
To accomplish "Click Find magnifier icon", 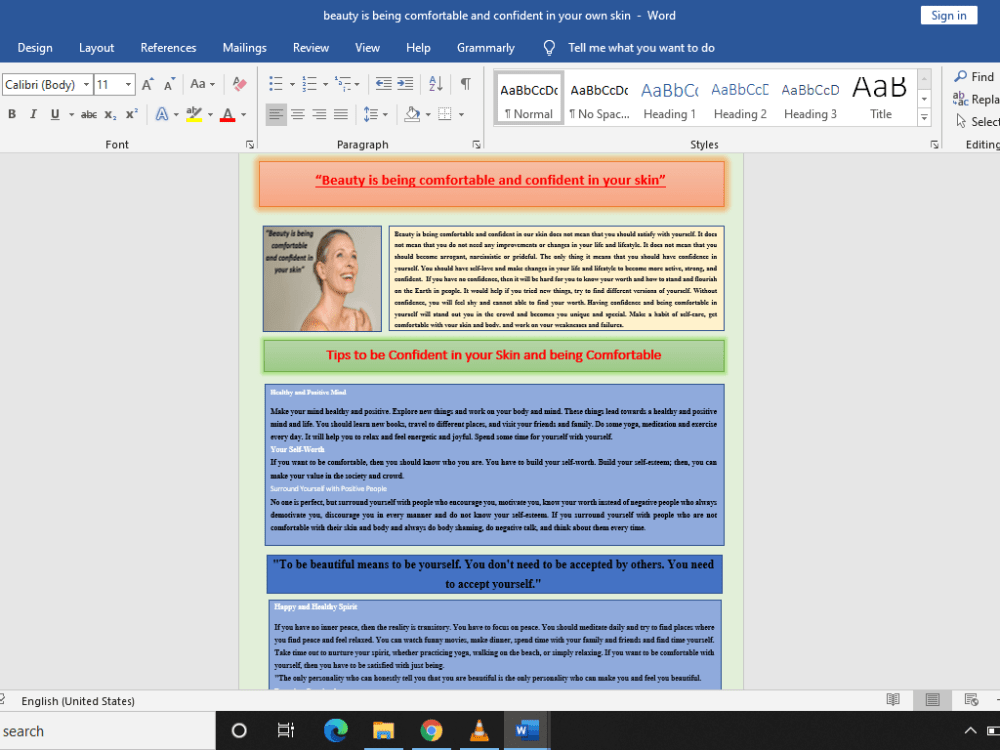I will click(960, 77).
